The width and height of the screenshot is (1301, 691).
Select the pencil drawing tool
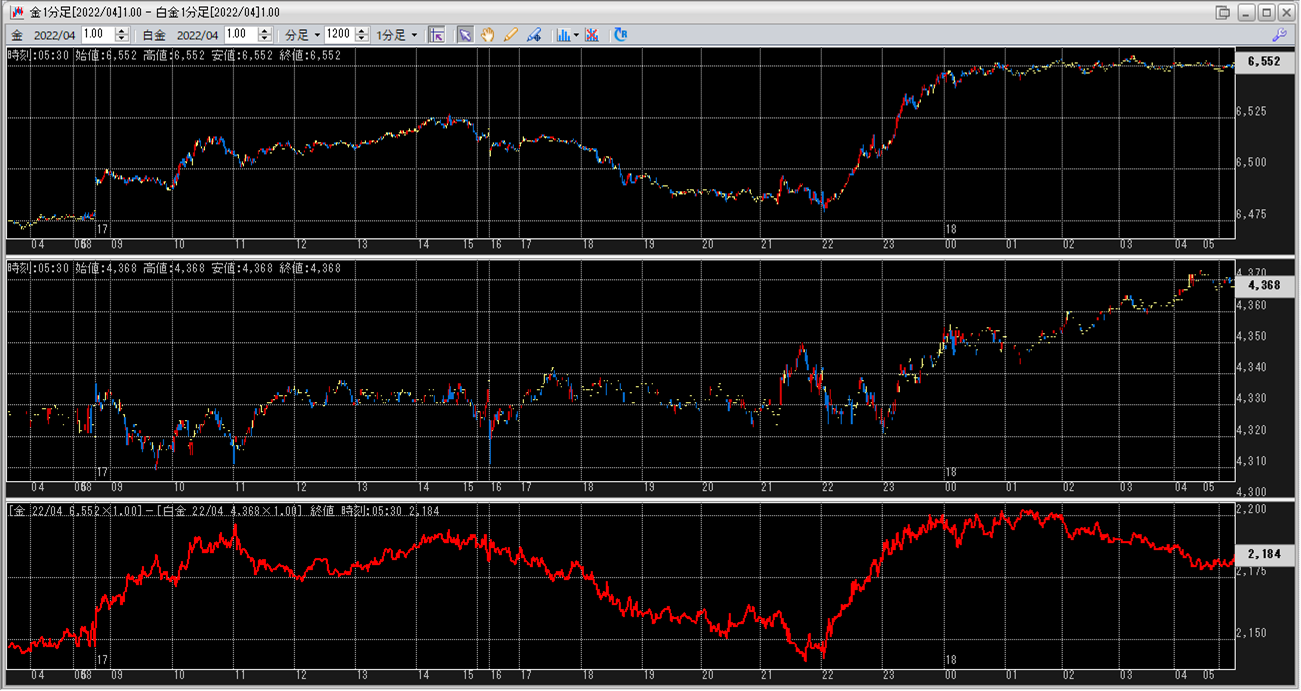[x=511, y=34]
